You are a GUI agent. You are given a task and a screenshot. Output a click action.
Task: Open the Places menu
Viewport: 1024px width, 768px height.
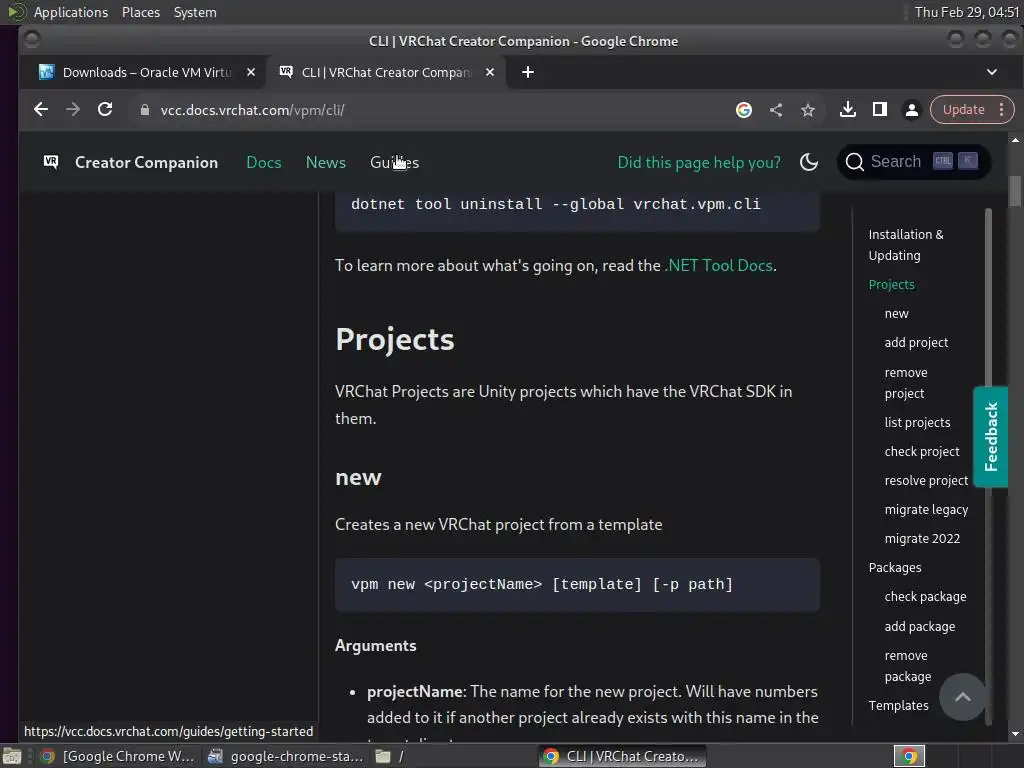pos(140,12)
